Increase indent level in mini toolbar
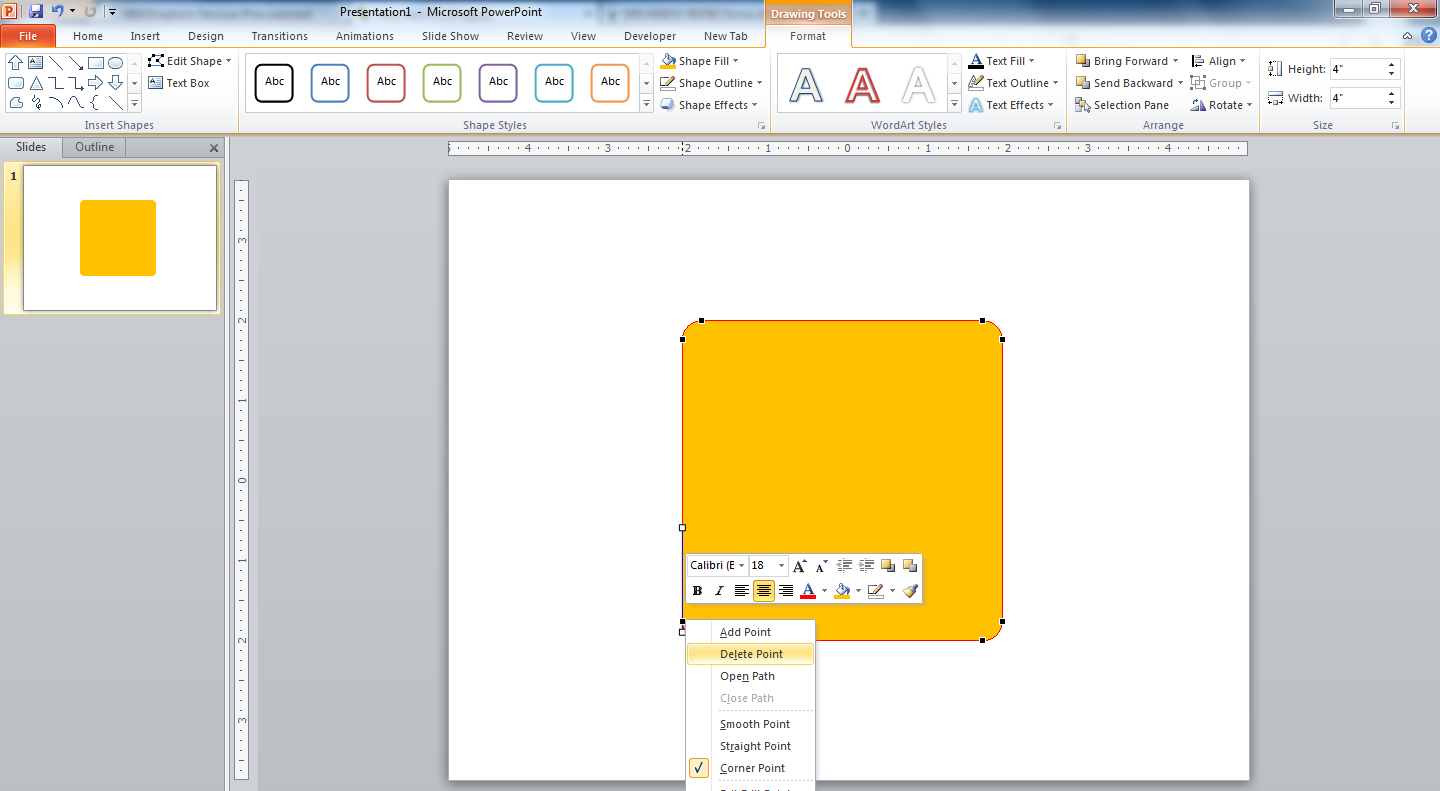 (x=866, y=566)
